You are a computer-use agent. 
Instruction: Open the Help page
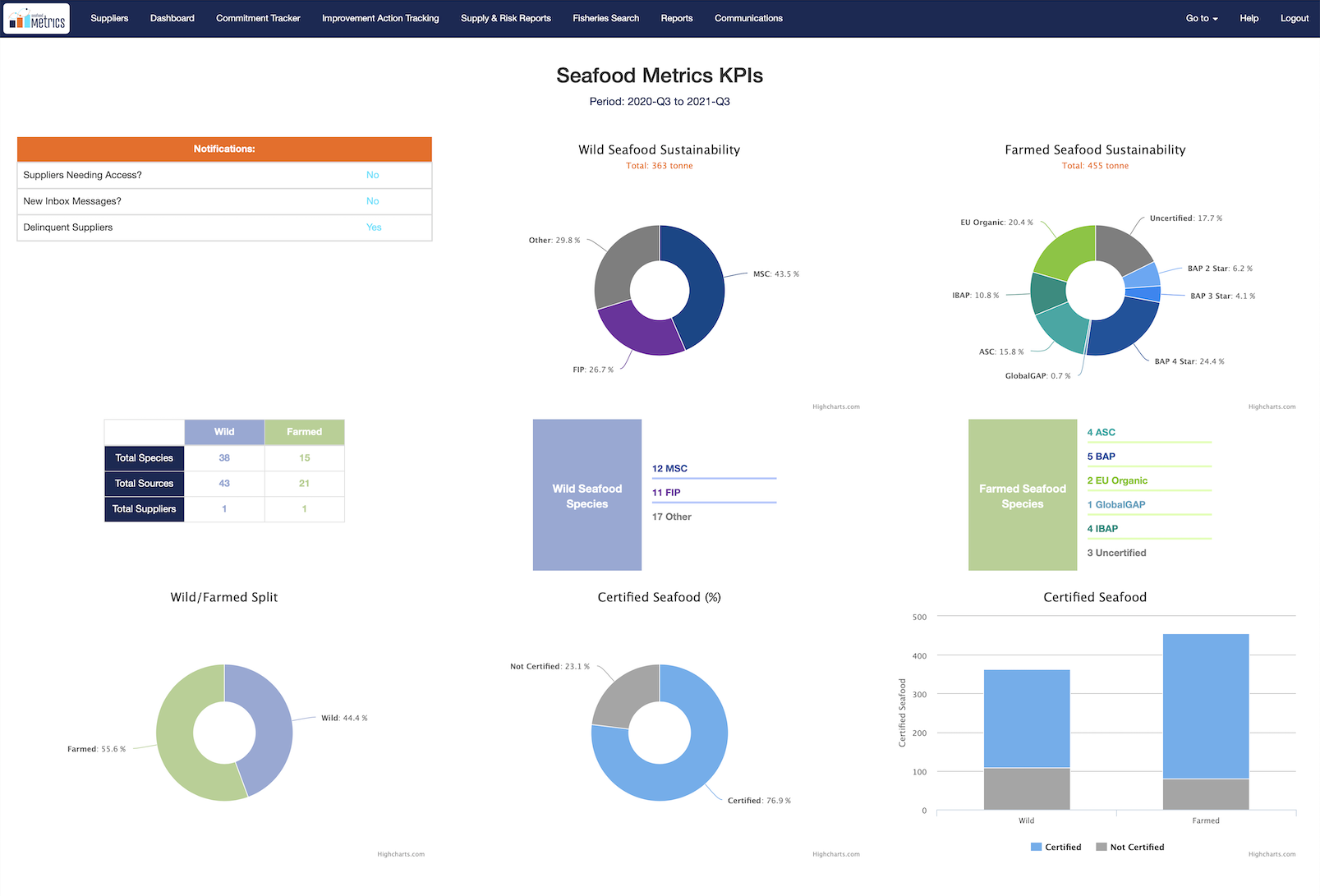(x=1249, y=18)
